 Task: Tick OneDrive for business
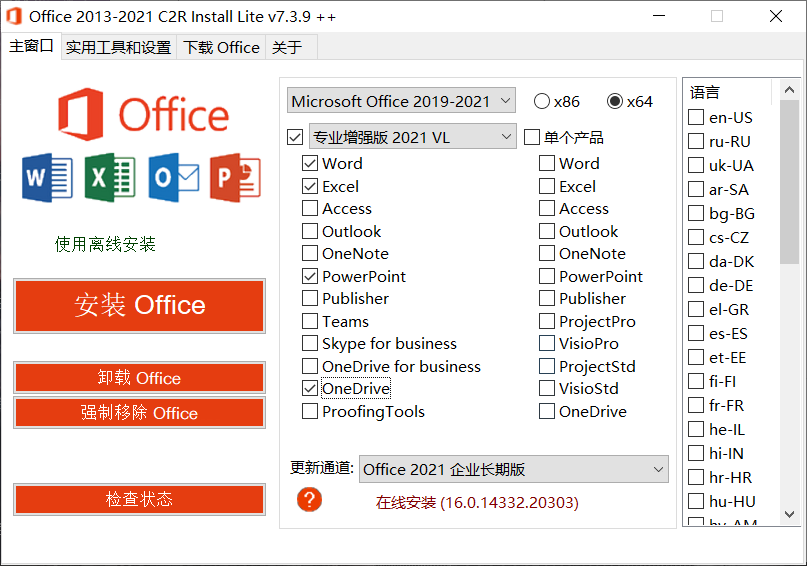[310, 366]
